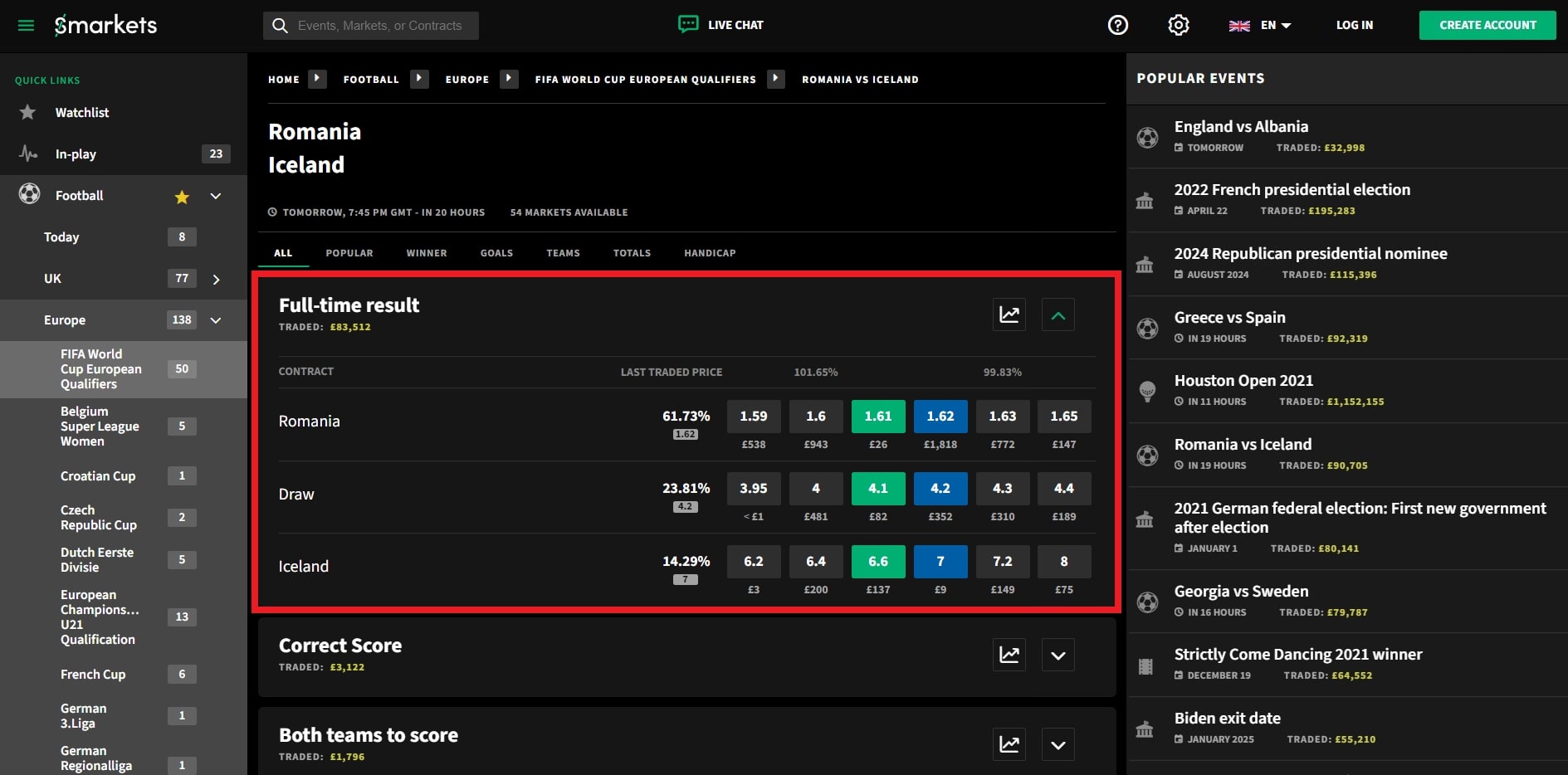Open the EN language dropdown
Image resolution: width=1568 pixels, height=775 pixels.
pos(1260,26)
